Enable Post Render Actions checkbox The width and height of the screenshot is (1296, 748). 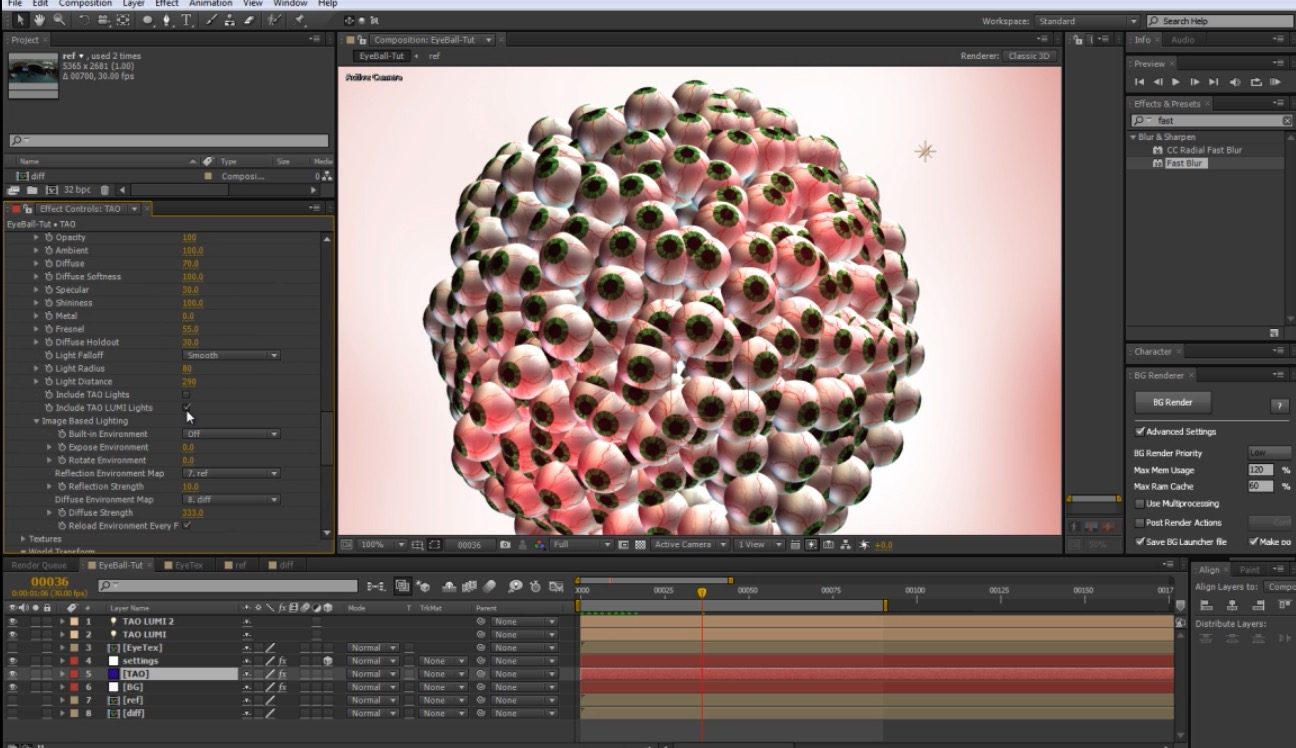click(1140, 523)
